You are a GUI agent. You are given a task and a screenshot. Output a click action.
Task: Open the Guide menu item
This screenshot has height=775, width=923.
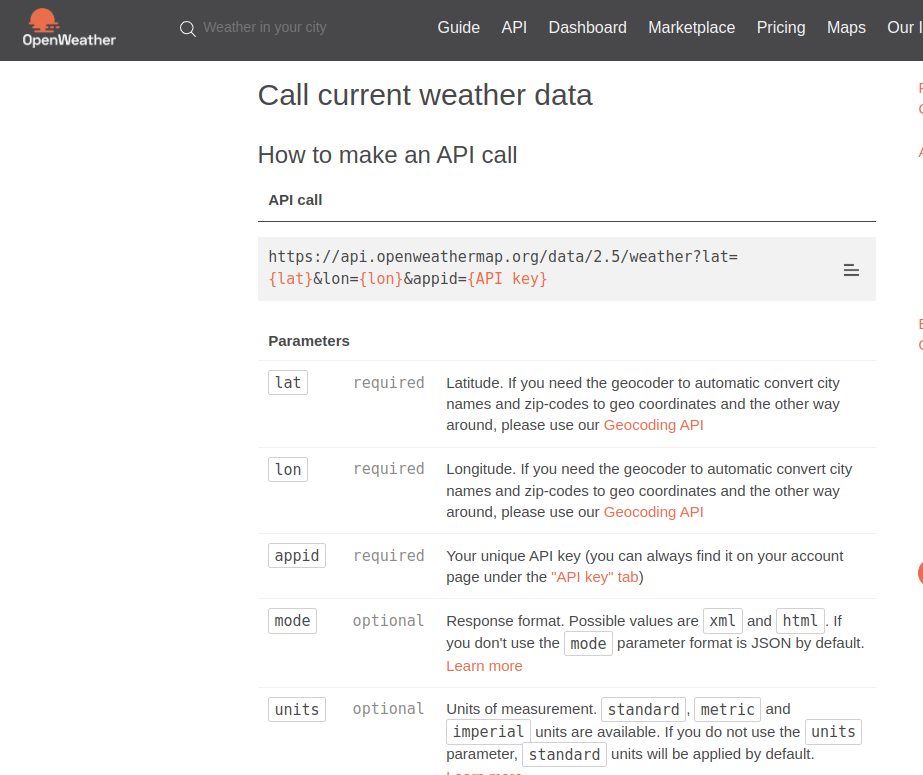(x=459, y=28)
